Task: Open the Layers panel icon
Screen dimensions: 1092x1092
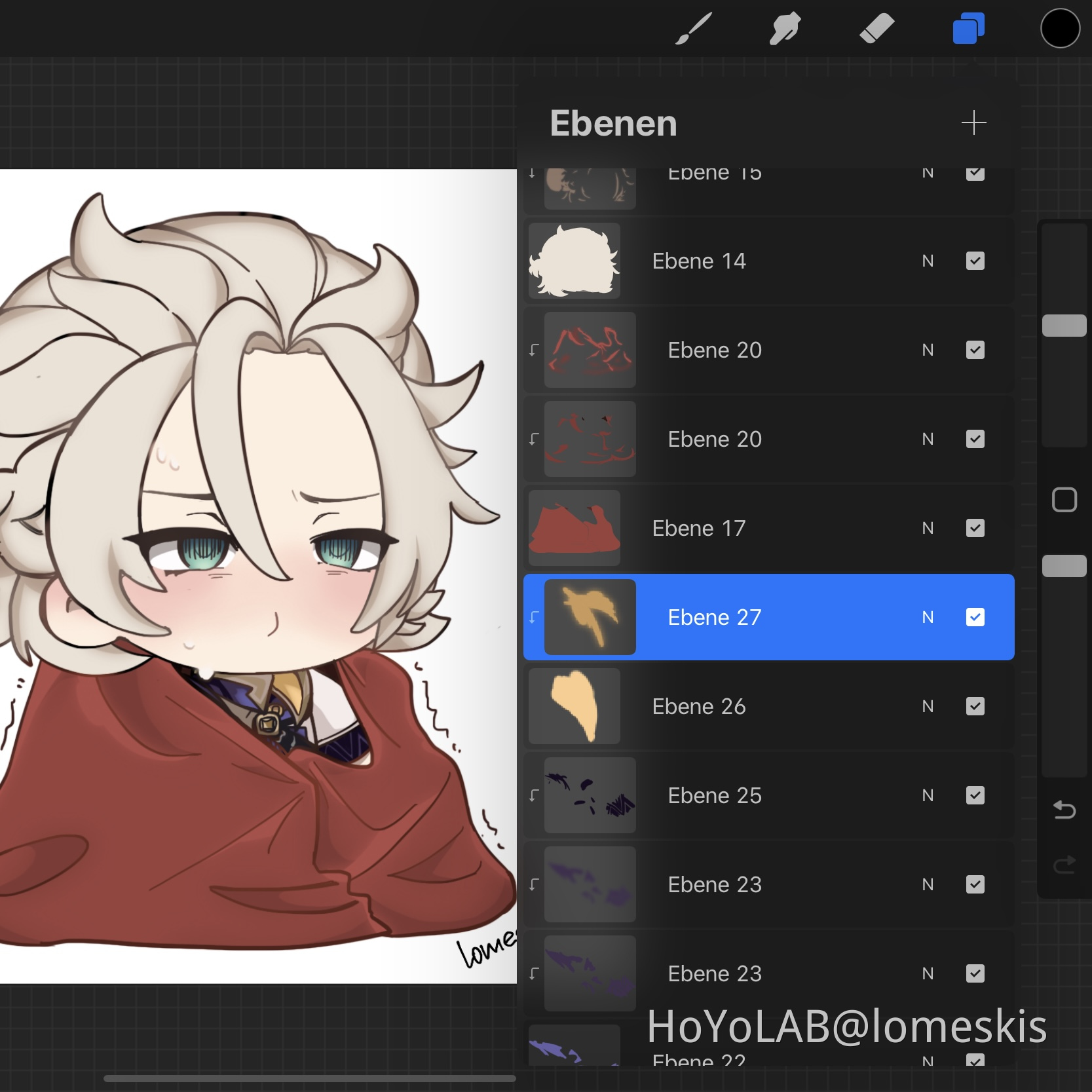Action: (968, 28)
